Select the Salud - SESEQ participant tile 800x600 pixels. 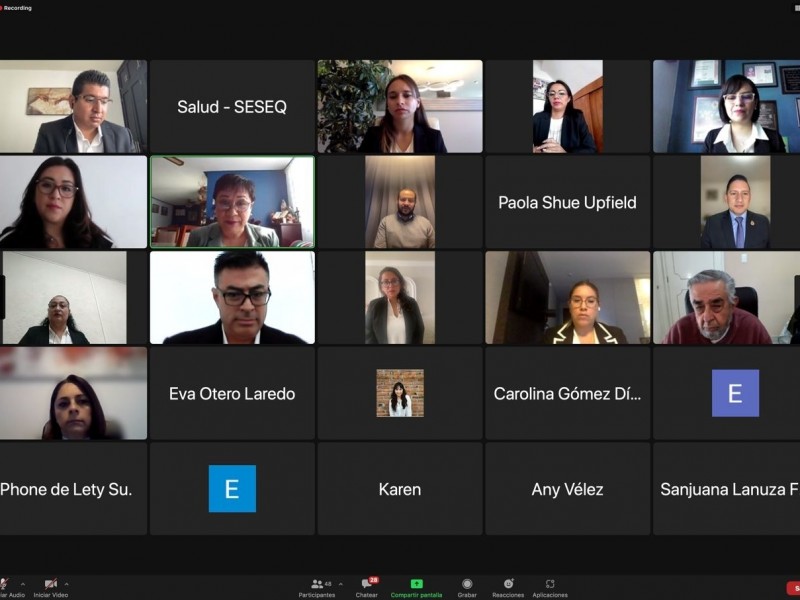click(x=232, y=106)
